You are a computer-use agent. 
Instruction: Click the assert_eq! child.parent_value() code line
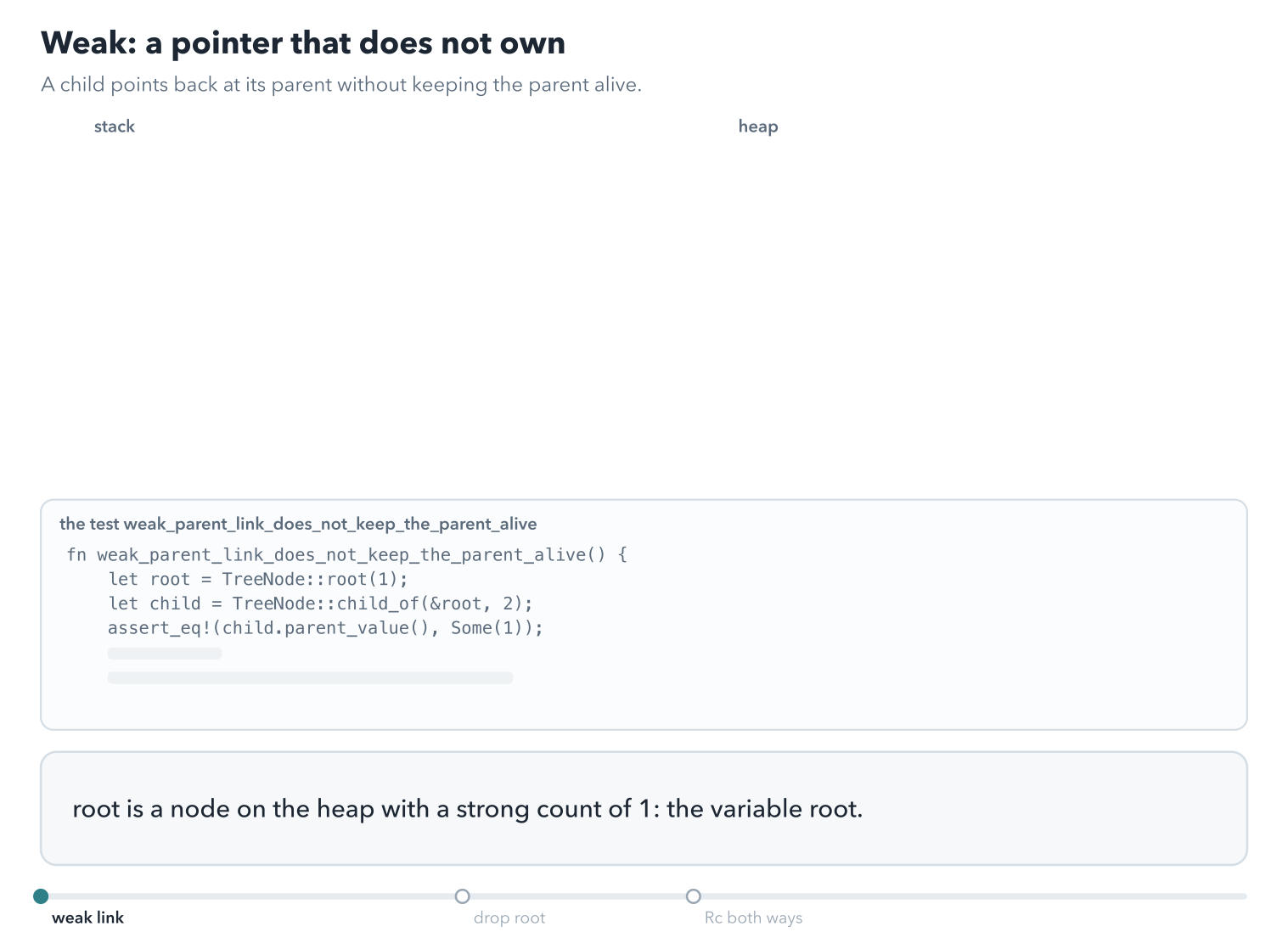coord(325,628)
